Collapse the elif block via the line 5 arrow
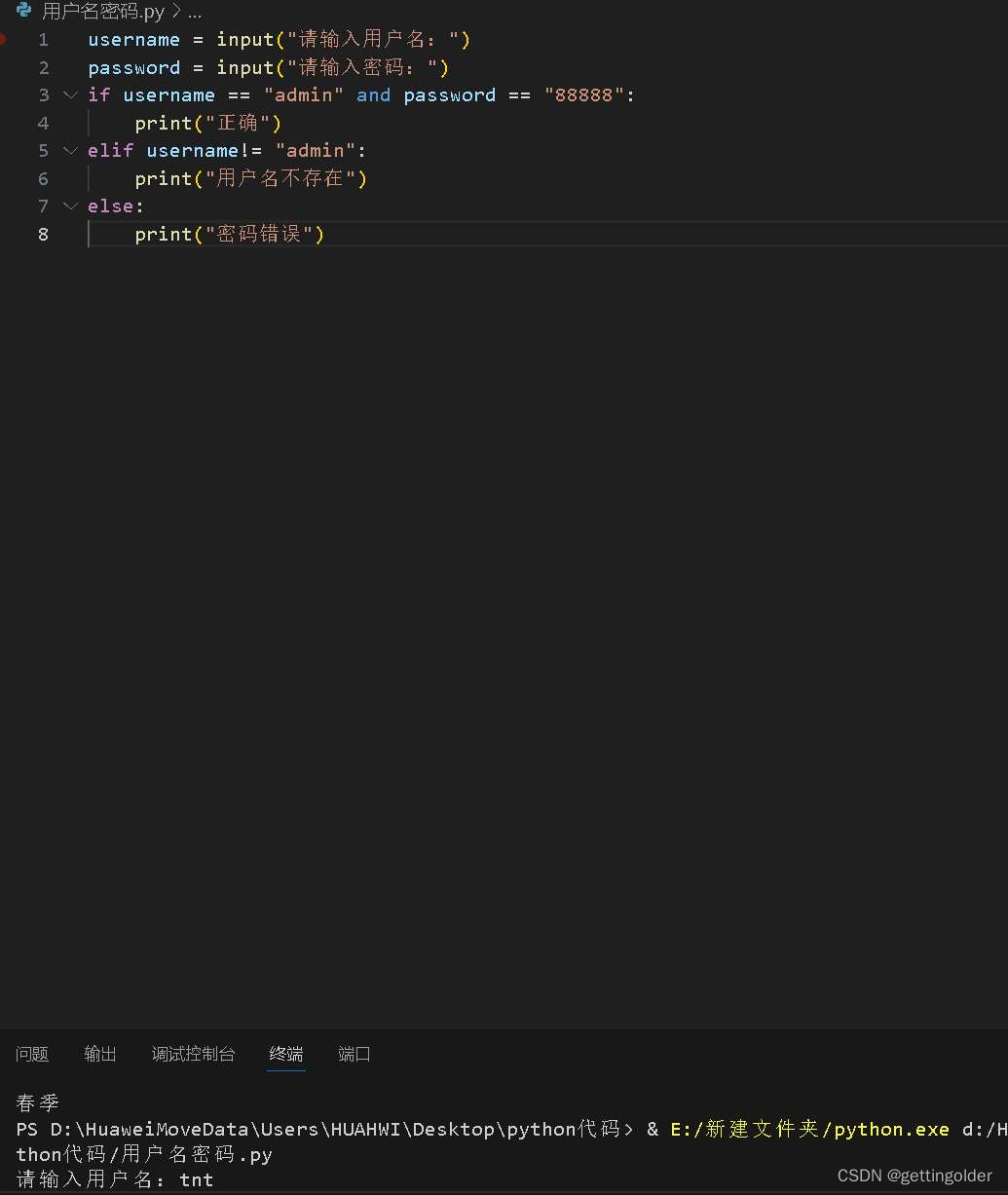1008x1195 pixels. (x=69, y=150)
